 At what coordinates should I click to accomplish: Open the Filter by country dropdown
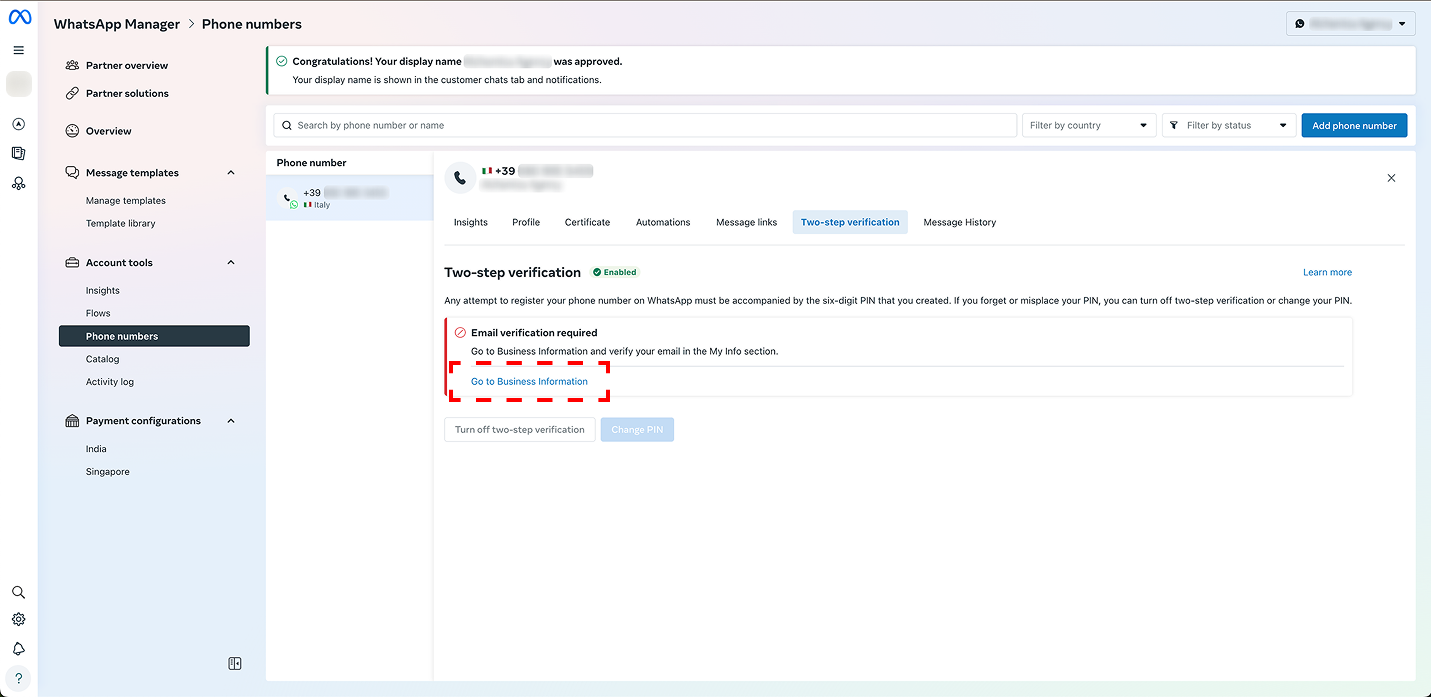1089,125
